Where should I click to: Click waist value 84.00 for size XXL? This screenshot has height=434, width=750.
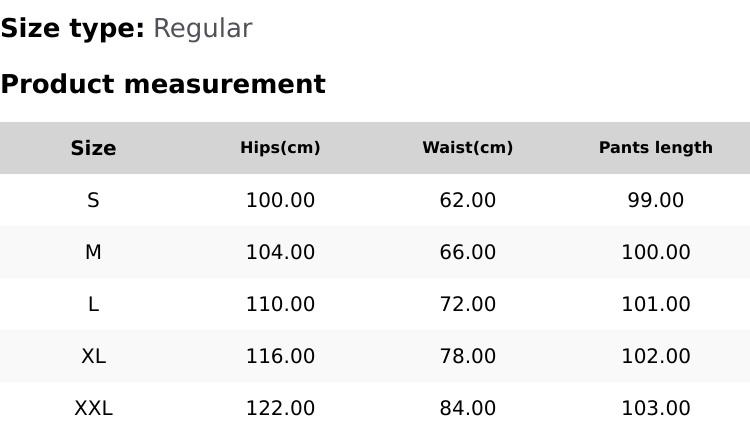[467, 409]
